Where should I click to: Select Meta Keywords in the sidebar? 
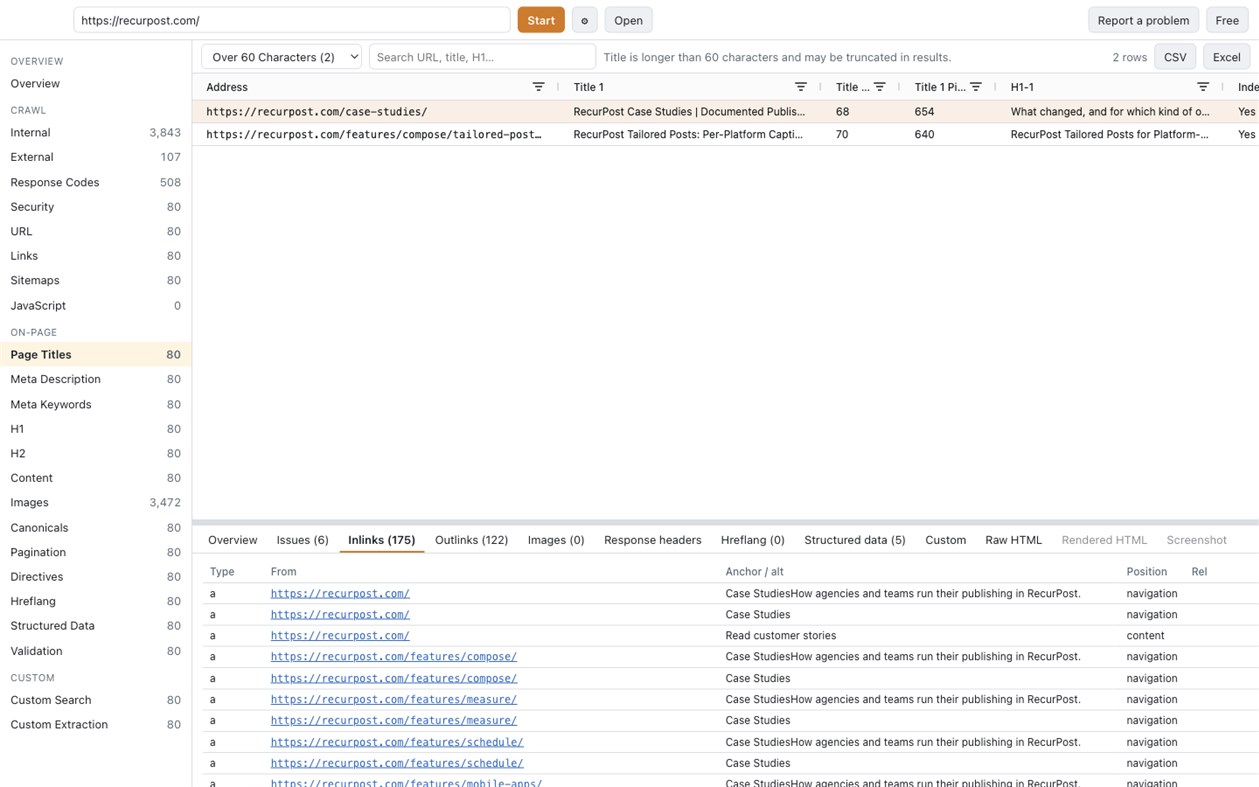[96, 404]
